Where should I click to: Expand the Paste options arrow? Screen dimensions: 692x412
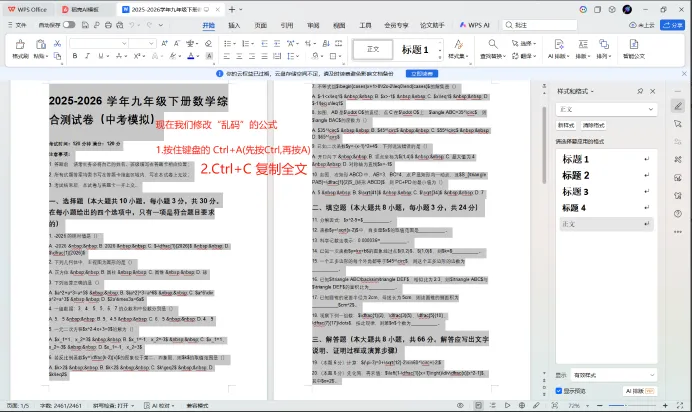pos(47,56)
